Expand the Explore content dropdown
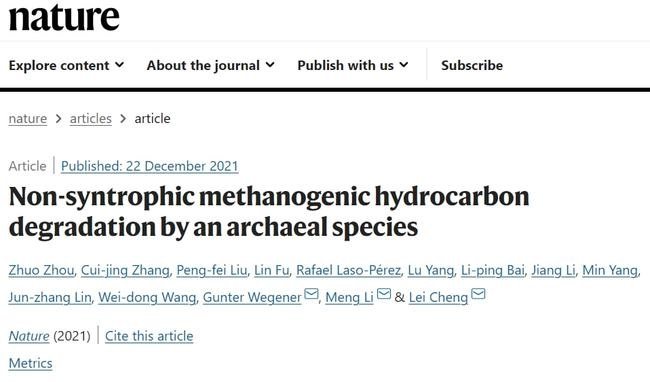Screen dimensions: 650x382 coord(66,65)
